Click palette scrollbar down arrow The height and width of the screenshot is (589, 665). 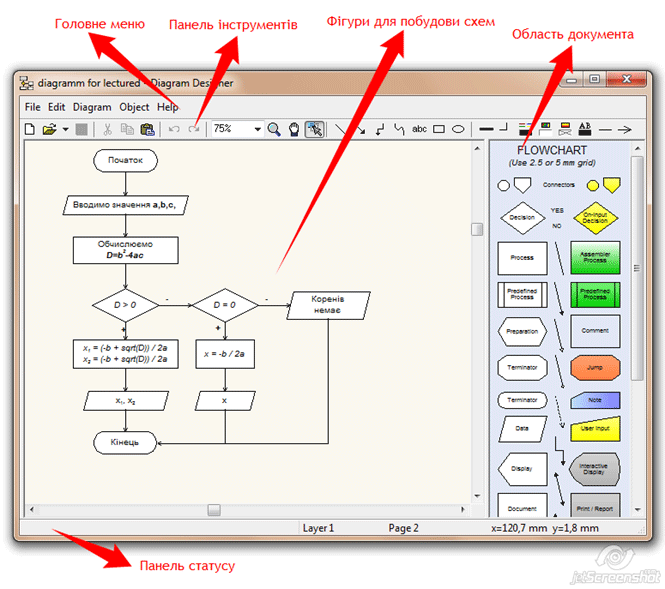point(637,510)
